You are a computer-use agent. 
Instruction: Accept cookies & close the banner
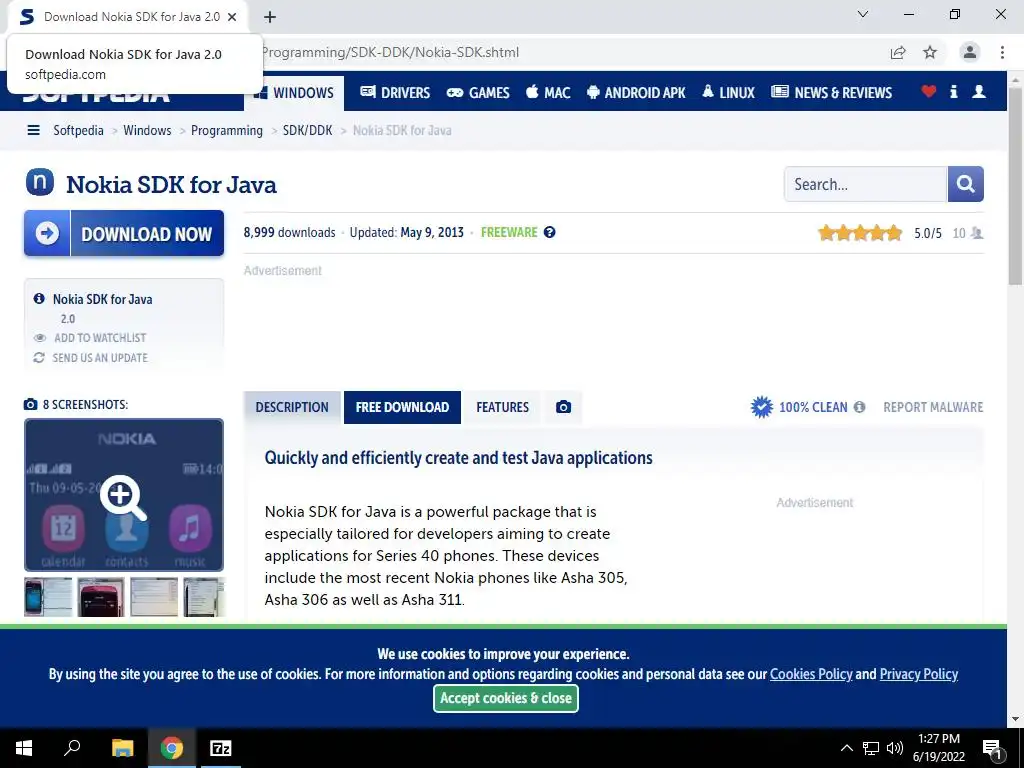505,698
